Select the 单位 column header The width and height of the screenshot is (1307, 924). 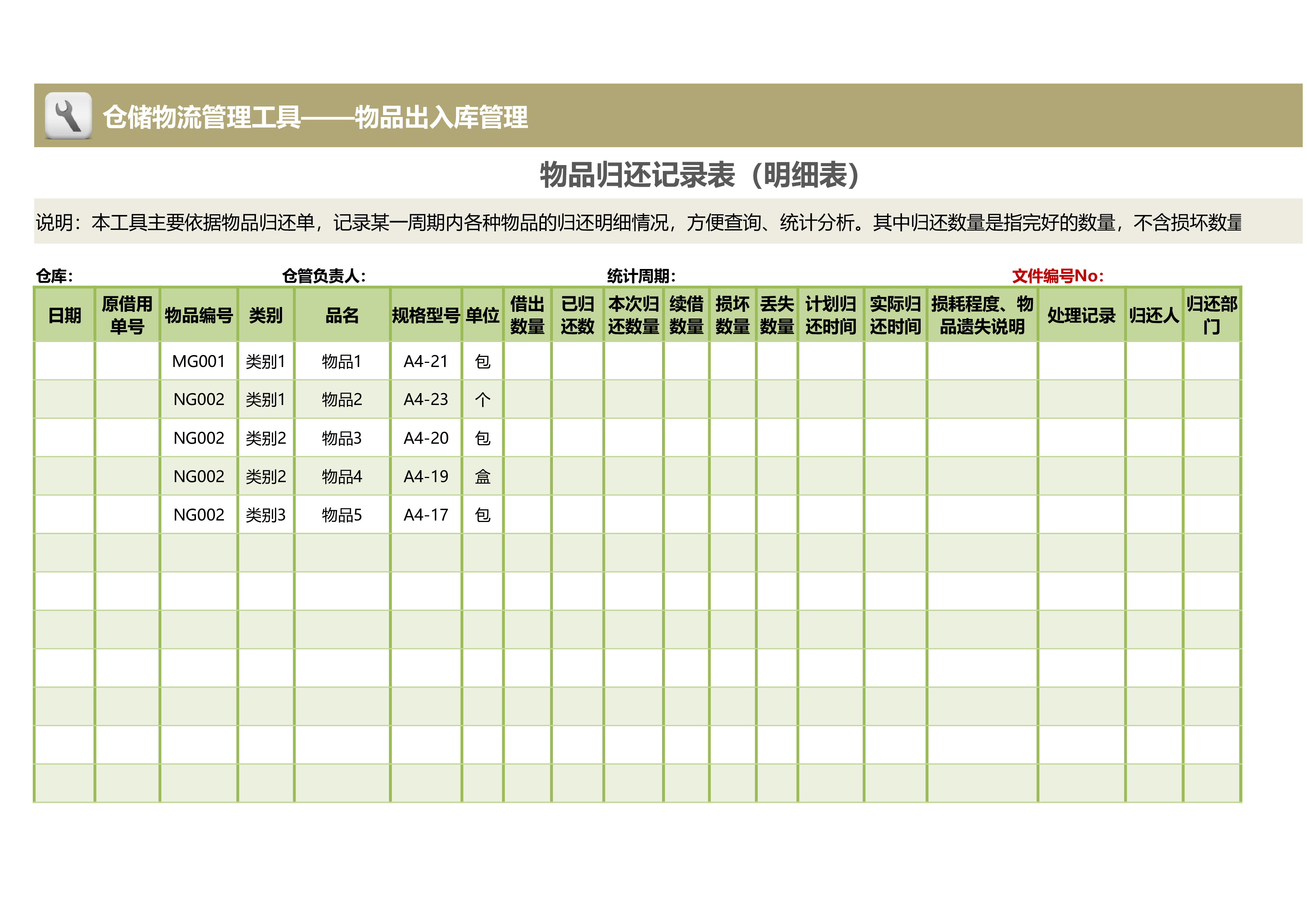(483, 315)
